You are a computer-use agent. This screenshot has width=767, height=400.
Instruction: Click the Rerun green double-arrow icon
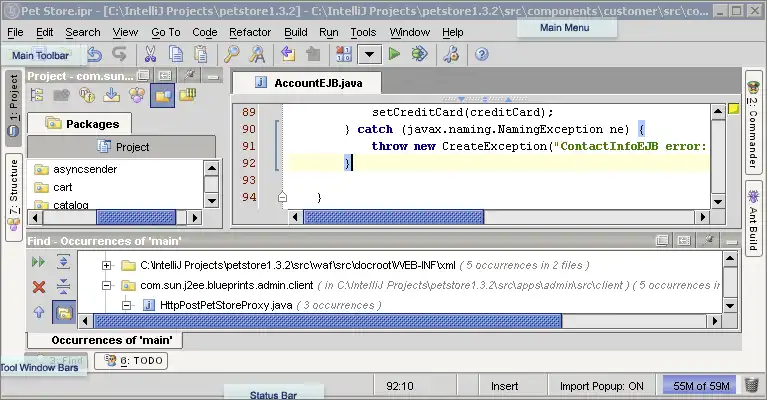point(39,262)
